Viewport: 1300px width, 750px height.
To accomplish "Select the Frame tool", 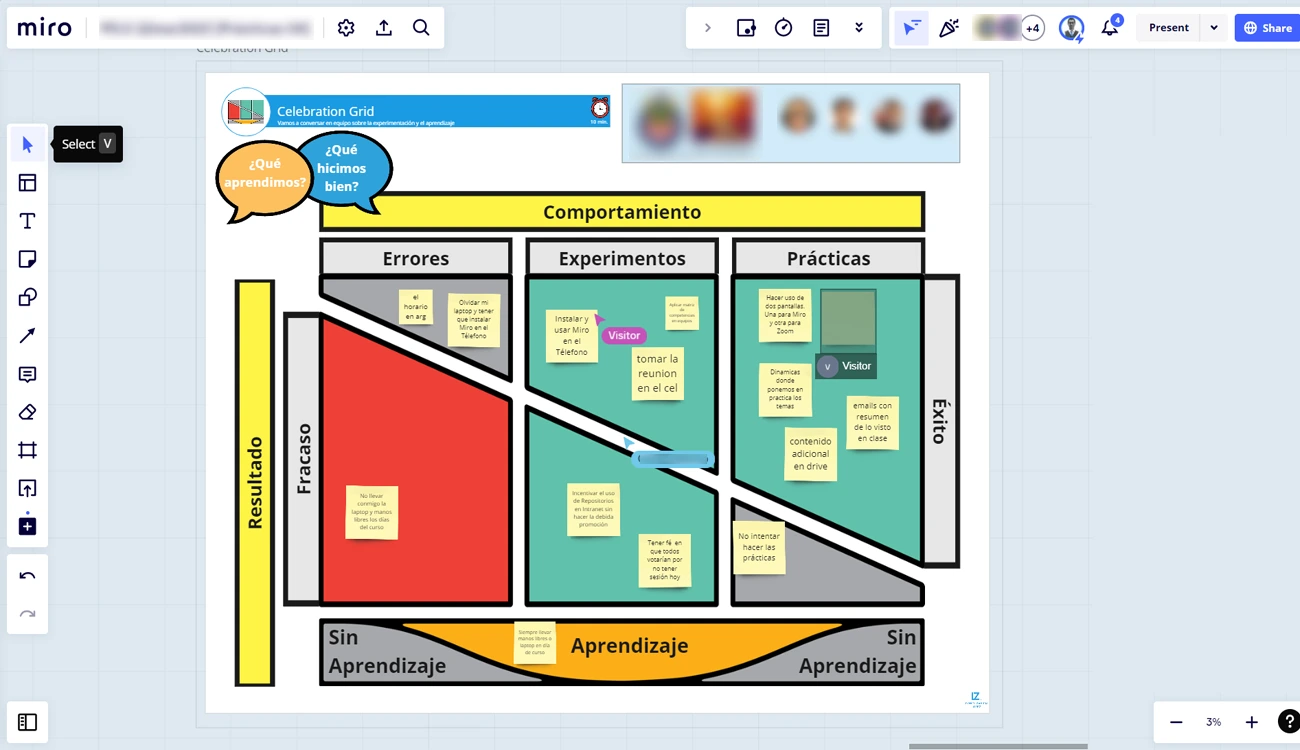I will click(x=27, y=450).
